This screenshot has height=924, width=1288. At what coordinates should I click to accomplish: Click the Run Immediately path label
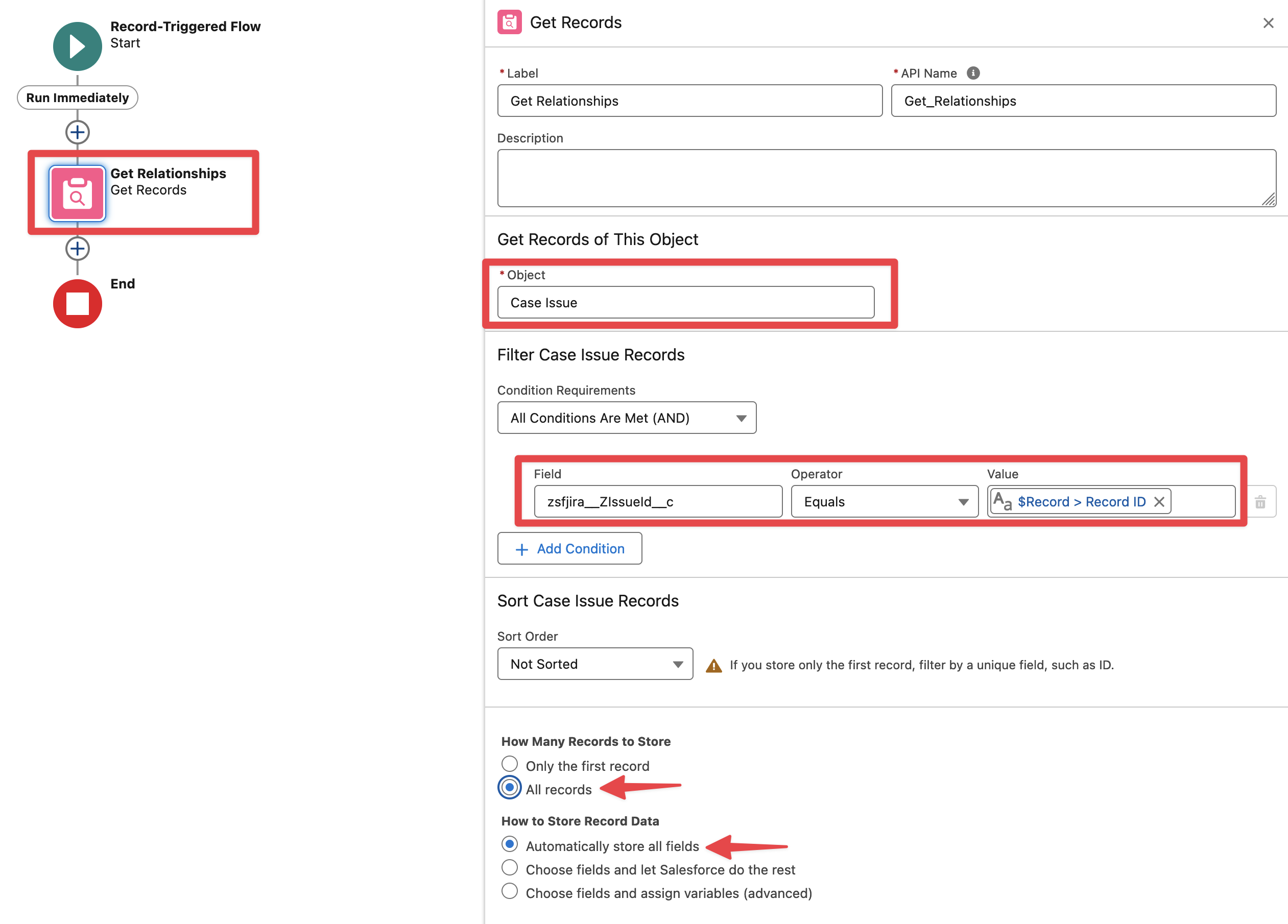coord(77,98)
